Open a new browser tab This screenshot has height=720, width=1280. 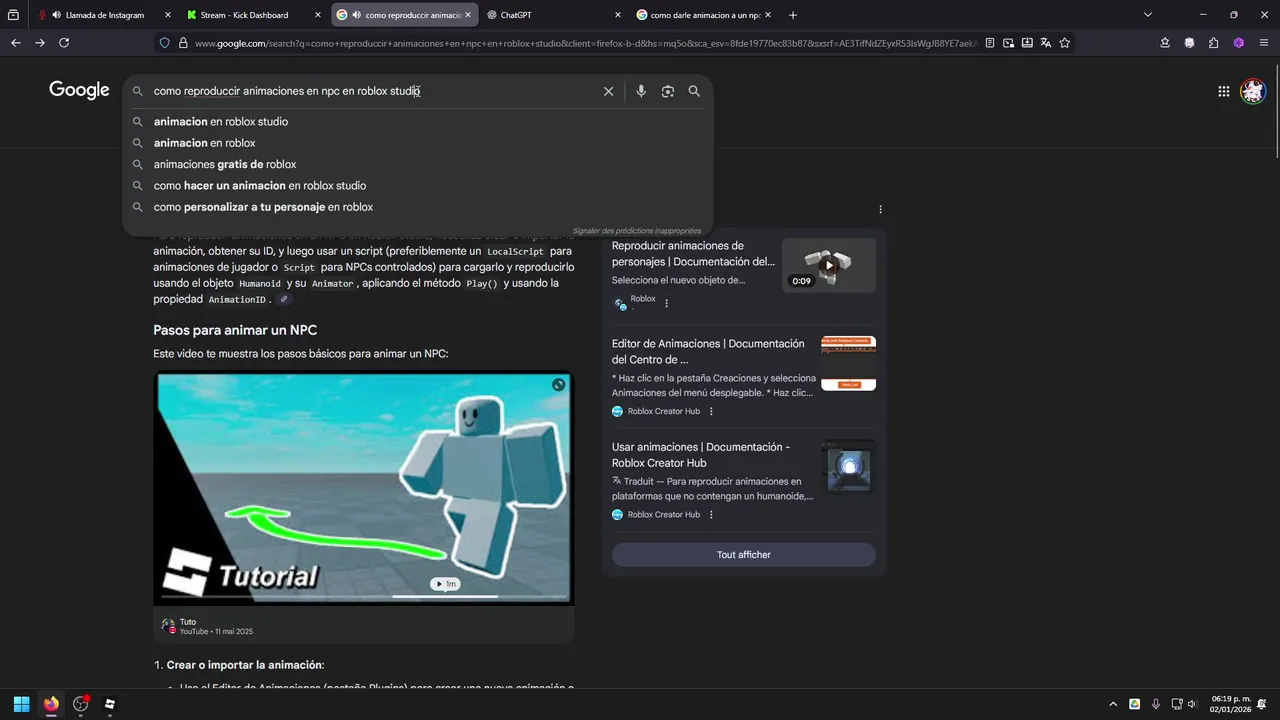point(793,15)
